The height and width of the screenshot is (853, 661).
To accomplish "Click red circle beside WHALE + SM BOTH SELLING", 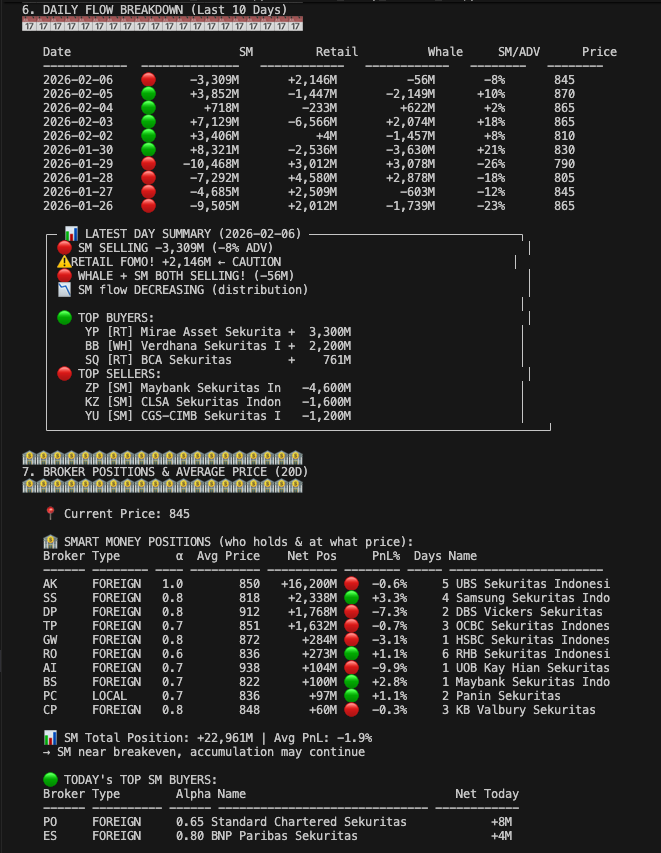I will [x=64, y=276].
